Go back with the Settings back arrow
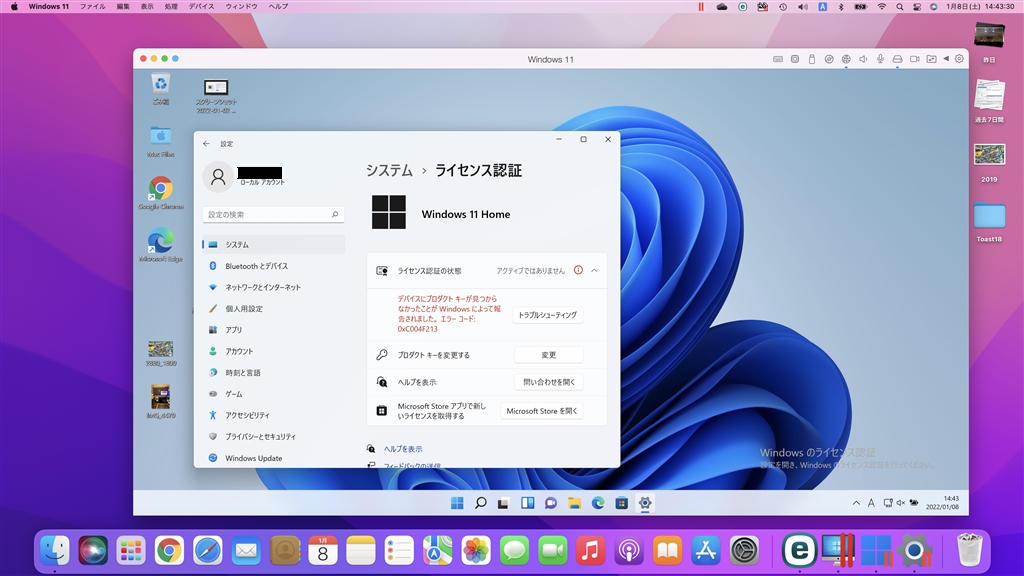The image size is (1024, 576). click(x=206, y=144)
